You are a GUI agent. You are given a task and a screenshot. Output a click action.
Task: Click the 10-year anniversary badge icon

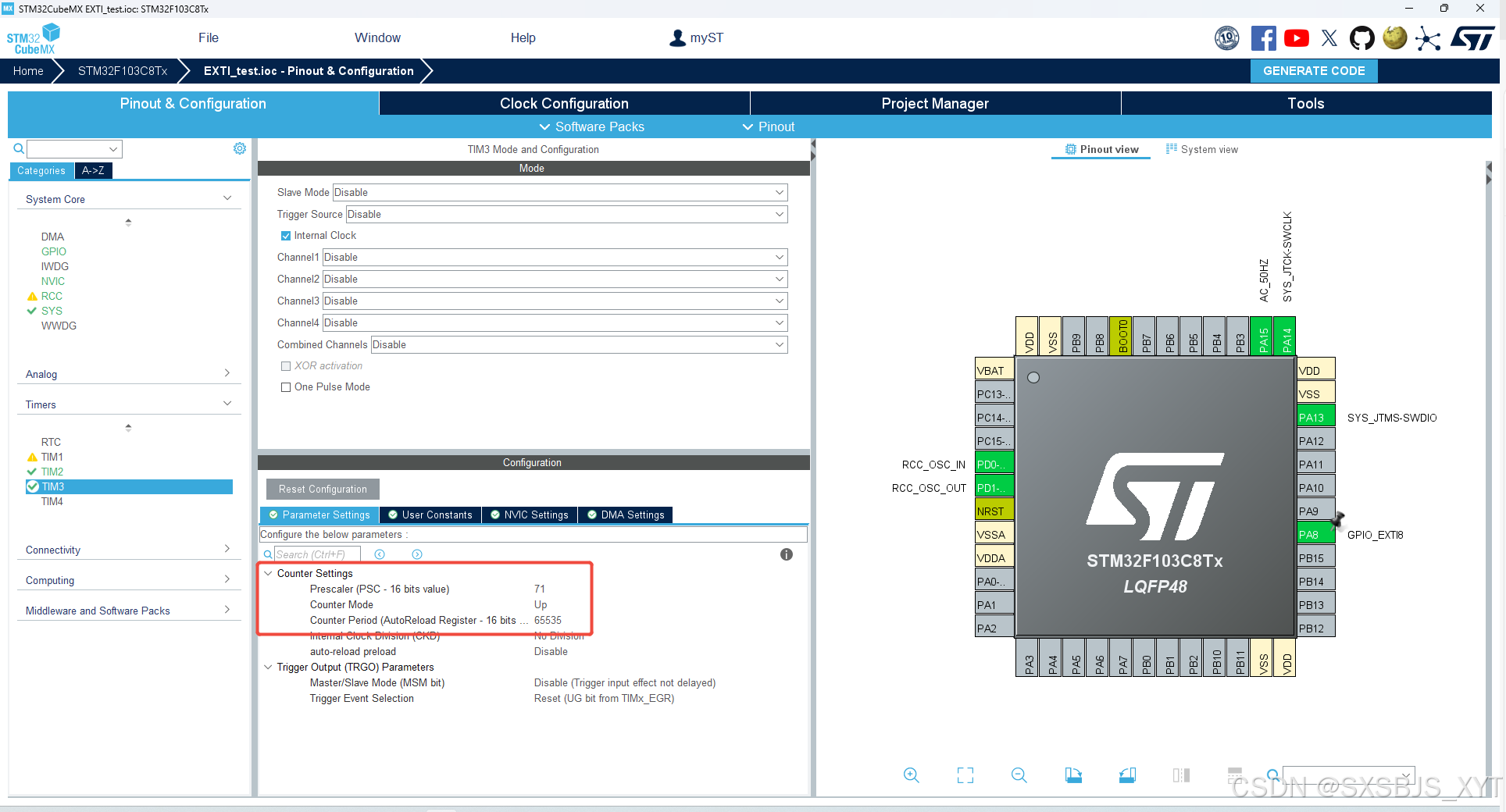click(1227, 38)
